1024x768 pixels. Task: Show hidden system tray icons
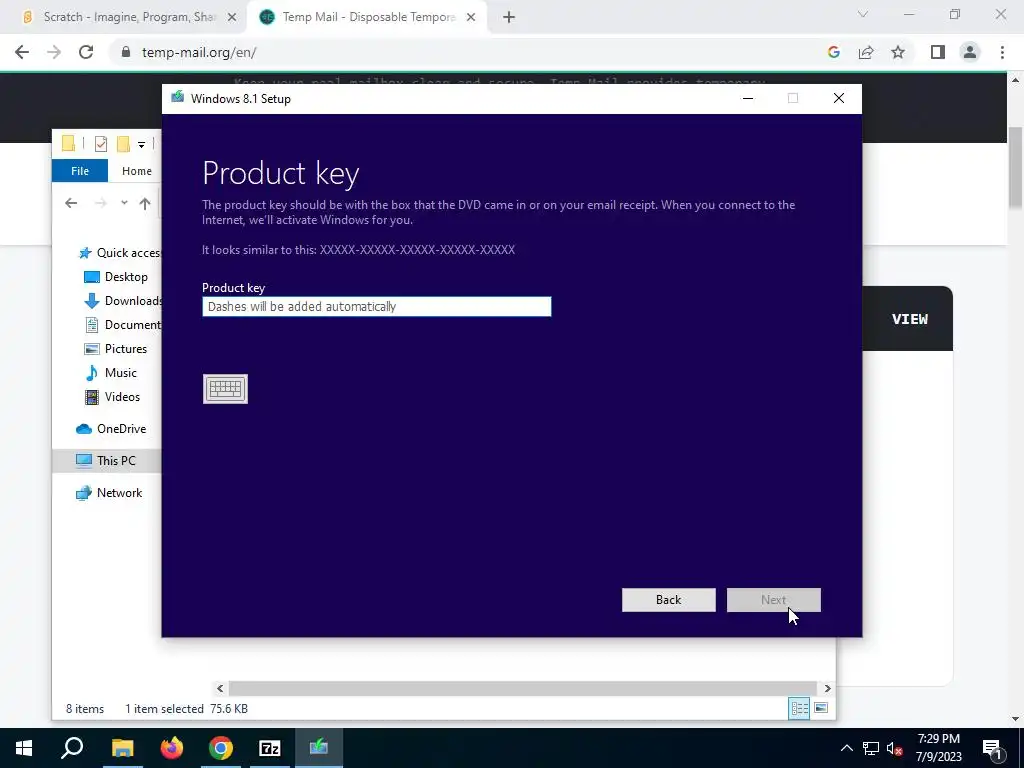coord(846,748)
